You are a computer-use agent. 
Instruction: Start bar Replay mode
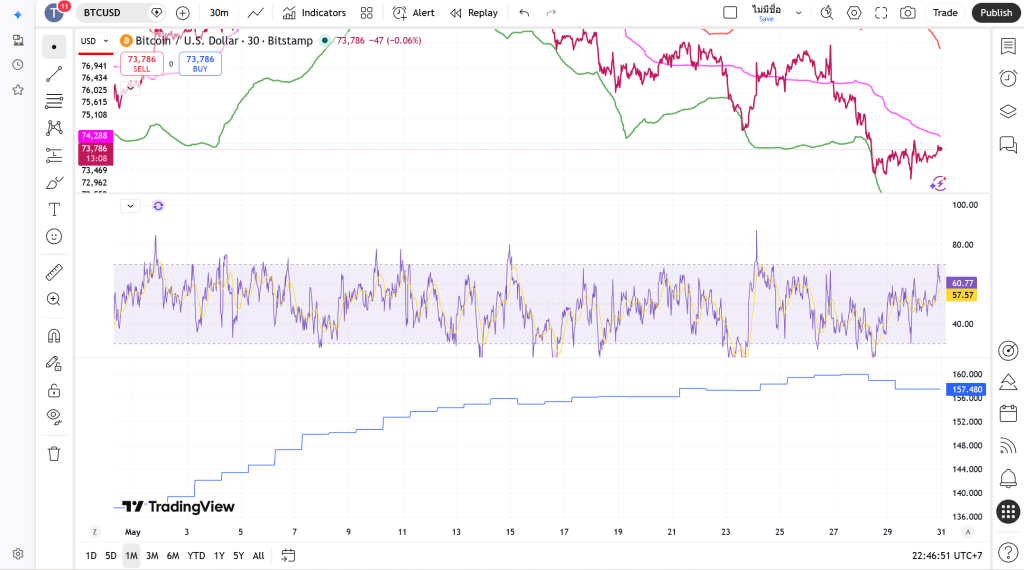(x=474, y=12)
